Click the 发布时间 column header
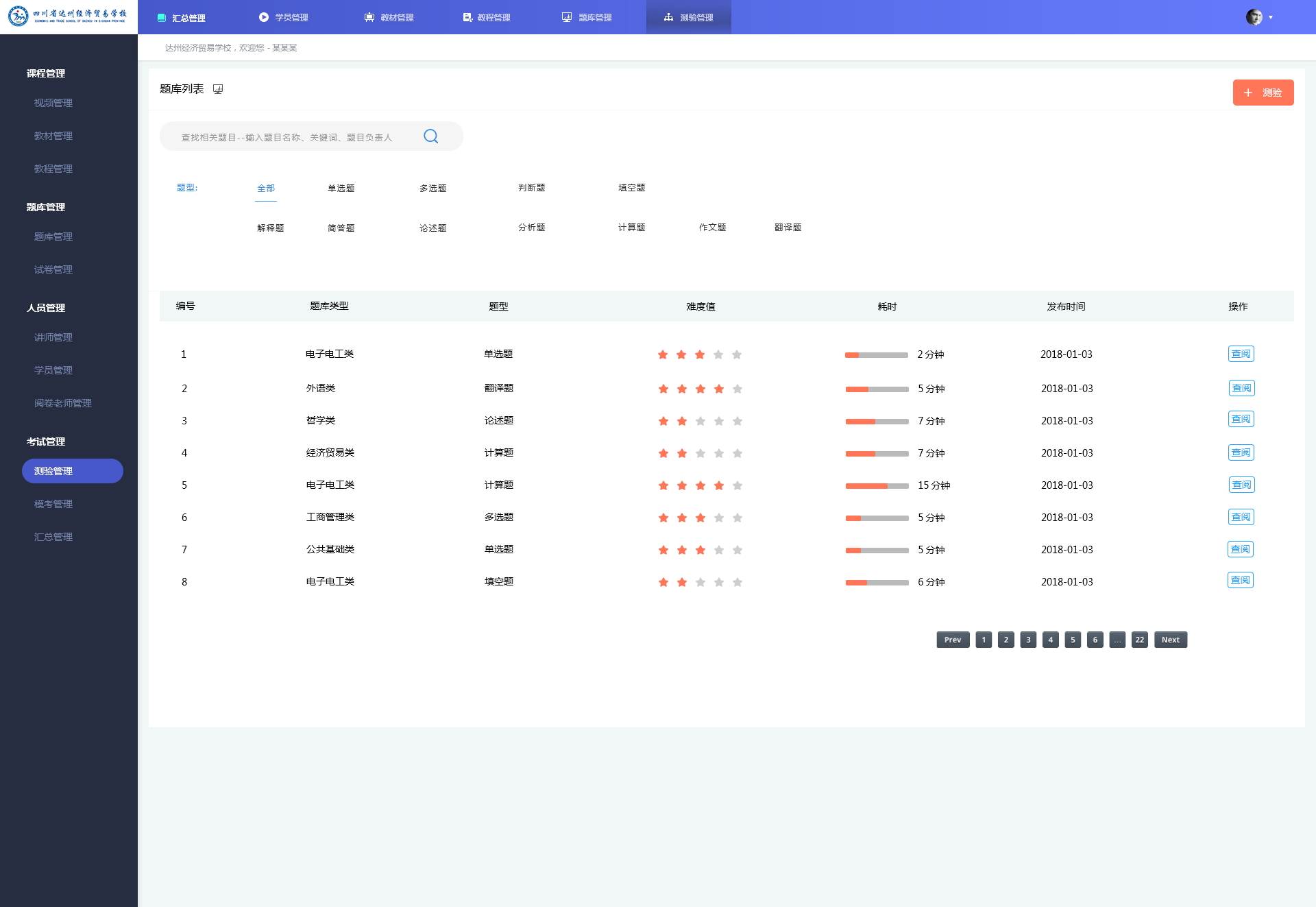The height and width of the screenshot is (907, 1316). pyautogui.click(x=1066, y=306)
